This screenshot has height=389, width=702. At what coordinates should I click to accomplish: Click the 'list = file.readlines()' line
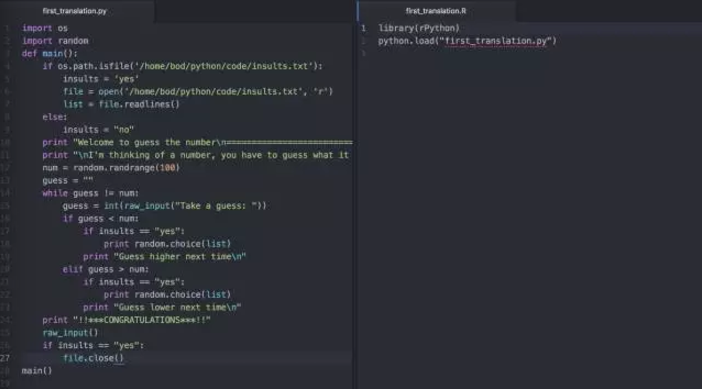tap(121, 104)
